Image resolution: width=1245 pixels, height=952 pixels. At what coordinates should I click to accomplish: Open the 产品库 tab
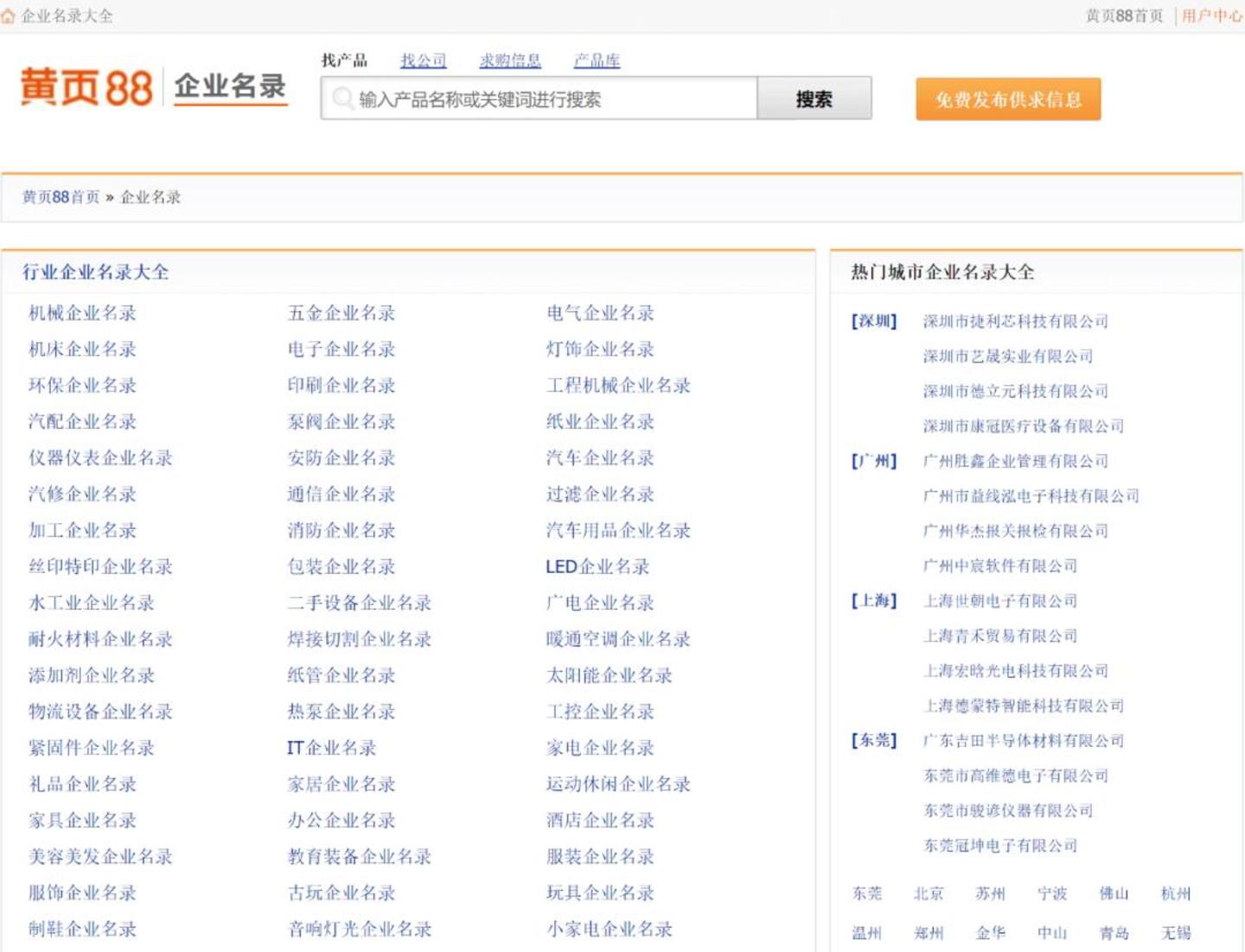click(597, 61)
